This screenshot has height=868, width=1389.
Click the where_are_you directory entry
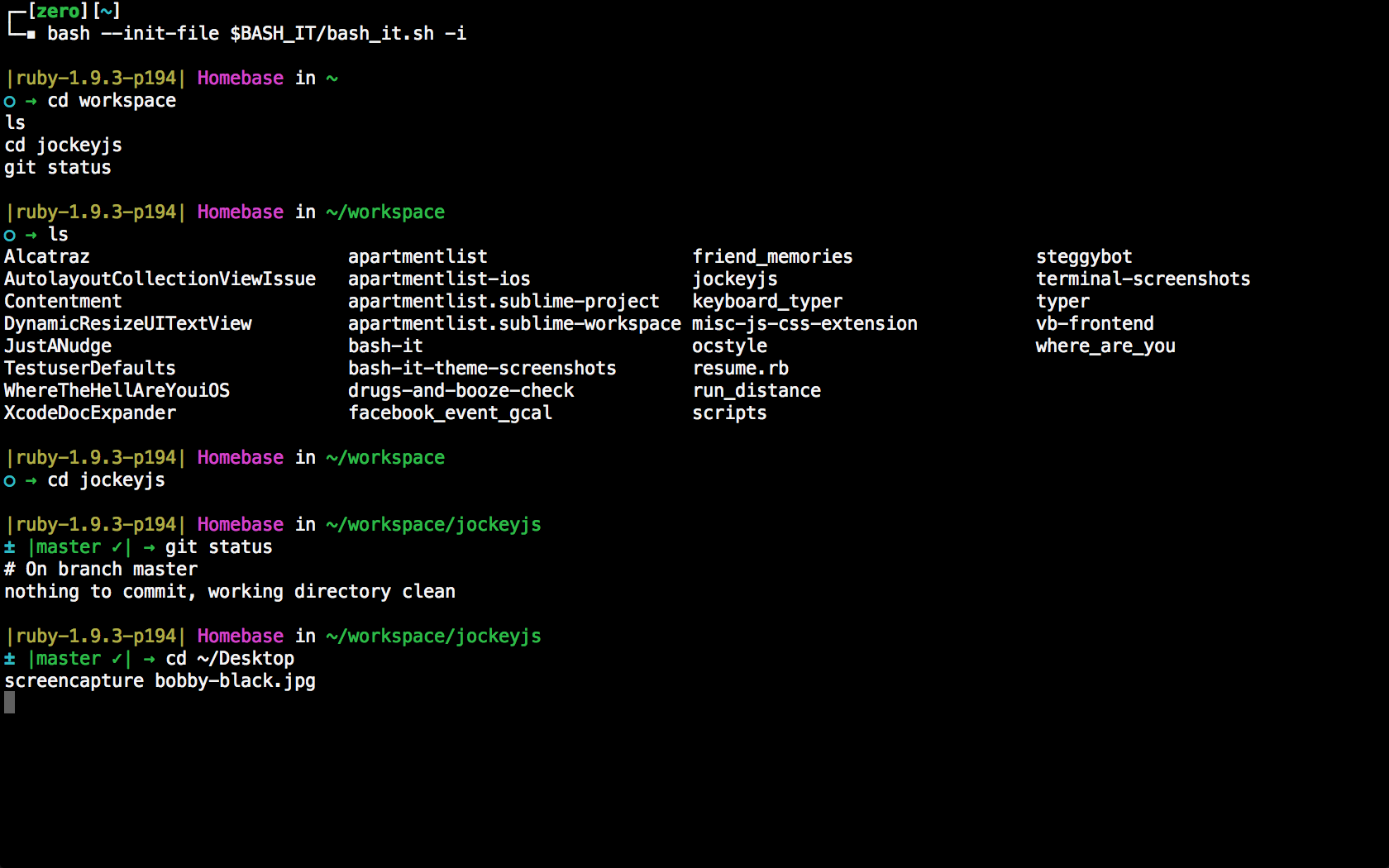click(1105, 346)
